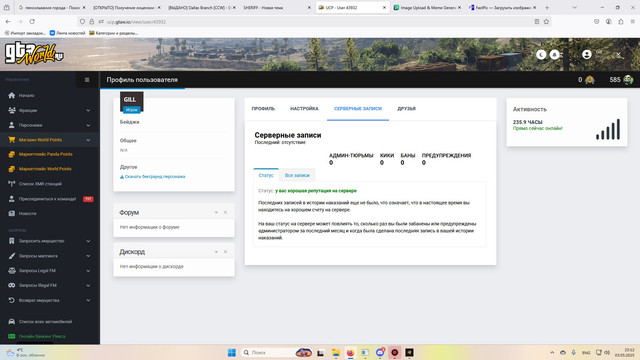This screenshot has width=640, height=360.
Task: Open Firefox account icon in toolbar
Action: [609, 22]
